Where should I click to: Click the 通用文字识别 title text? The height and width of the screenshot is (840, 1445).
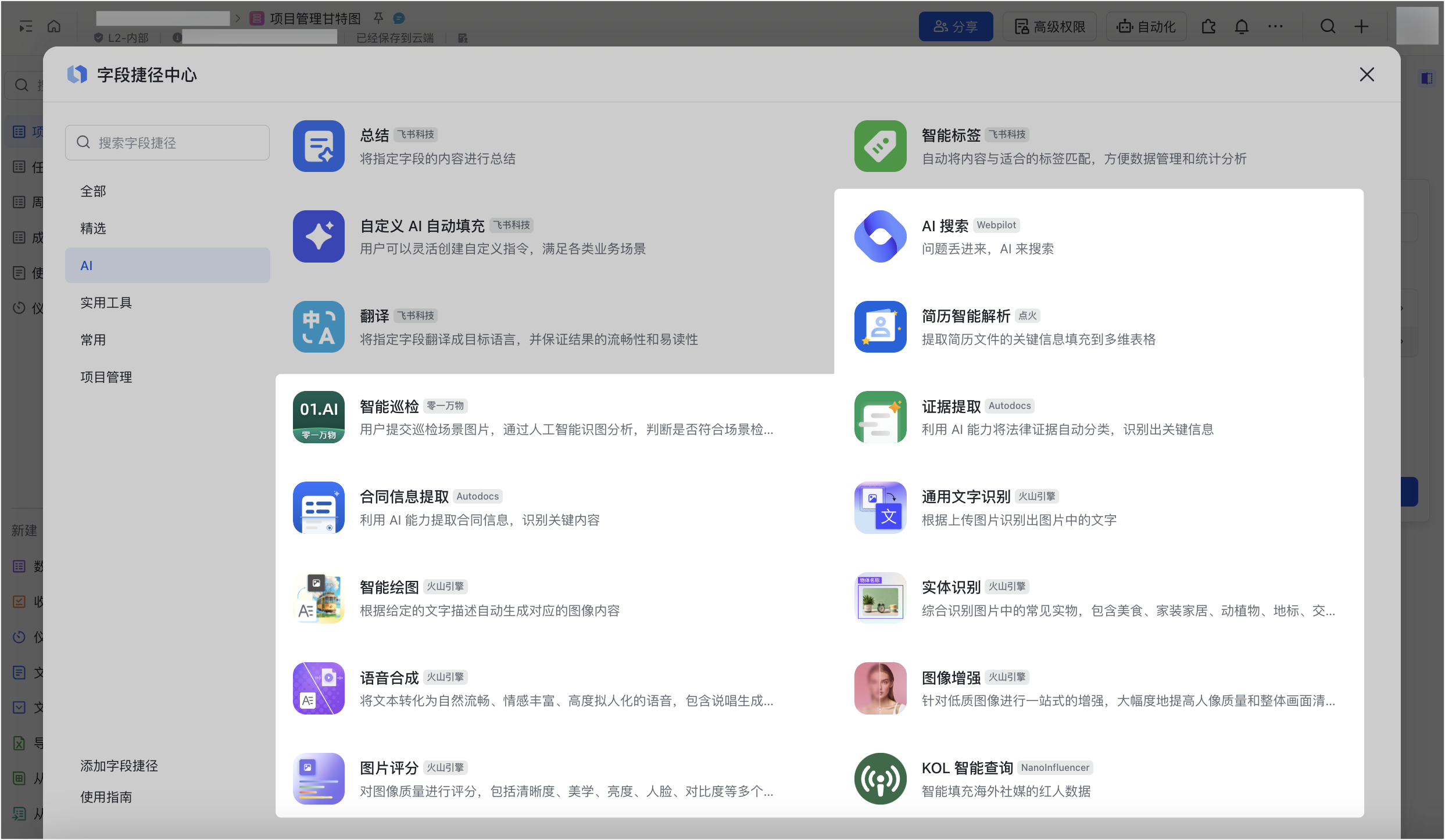[966, 496]
